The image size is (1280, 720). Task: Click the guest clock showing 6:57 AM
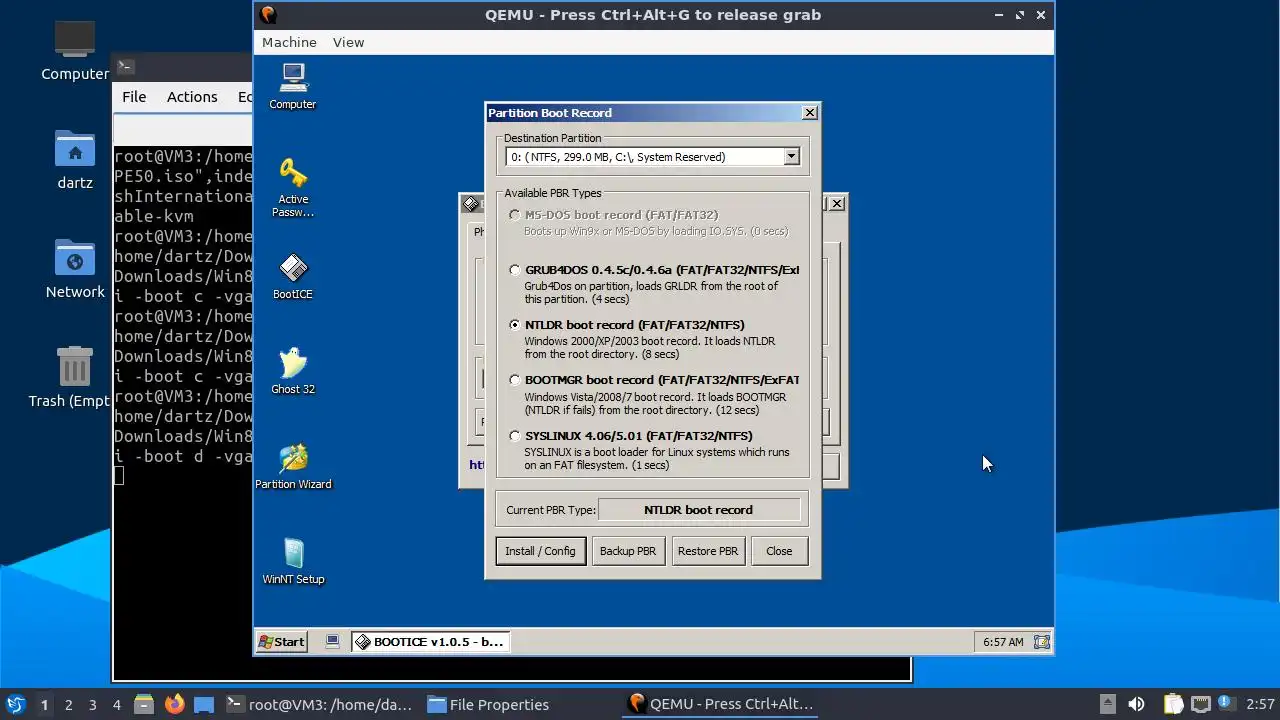pos(1003,642)
